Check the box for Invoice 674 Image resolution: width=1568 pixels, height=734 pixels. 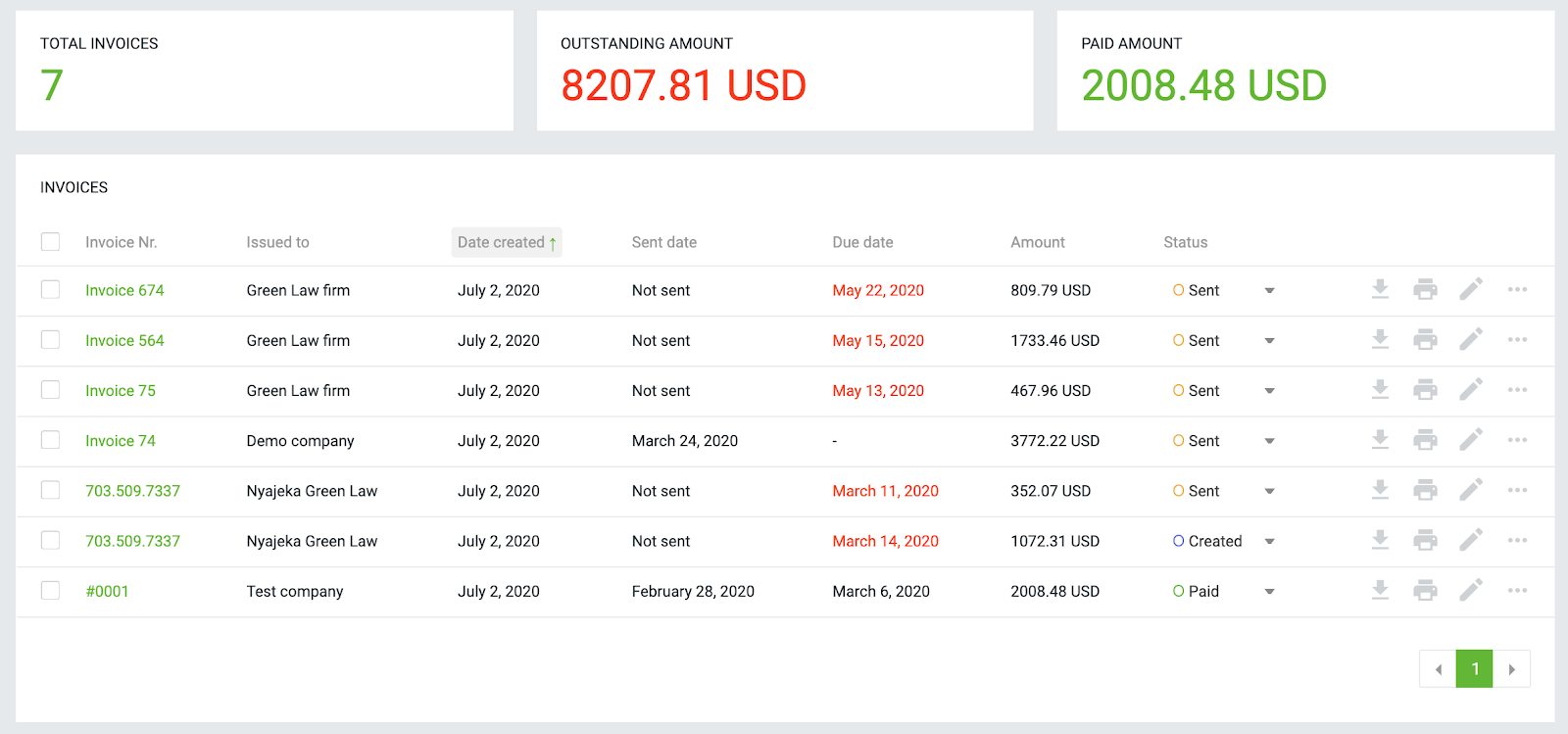[x=51, y=290]
